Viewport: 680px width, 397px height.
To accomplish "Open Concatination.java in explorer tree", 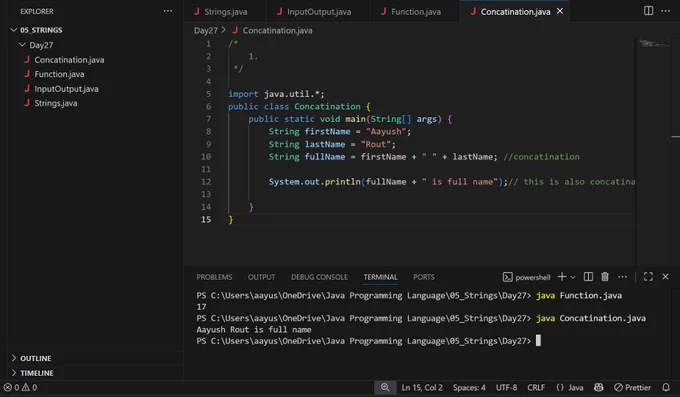I will pos(69,60).
